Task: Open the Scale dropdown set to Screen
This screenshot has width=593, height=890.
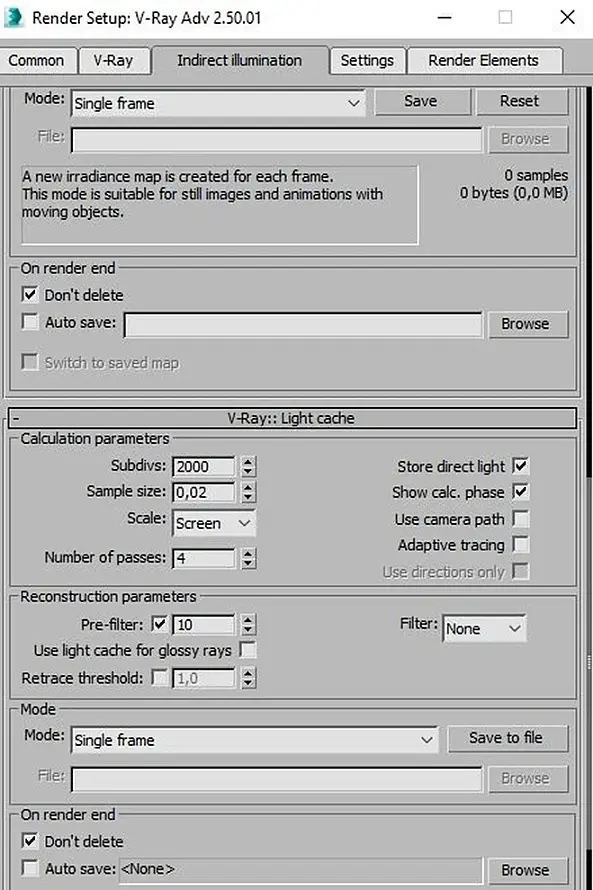Action: pyautogui.click(x=214, y=523)
